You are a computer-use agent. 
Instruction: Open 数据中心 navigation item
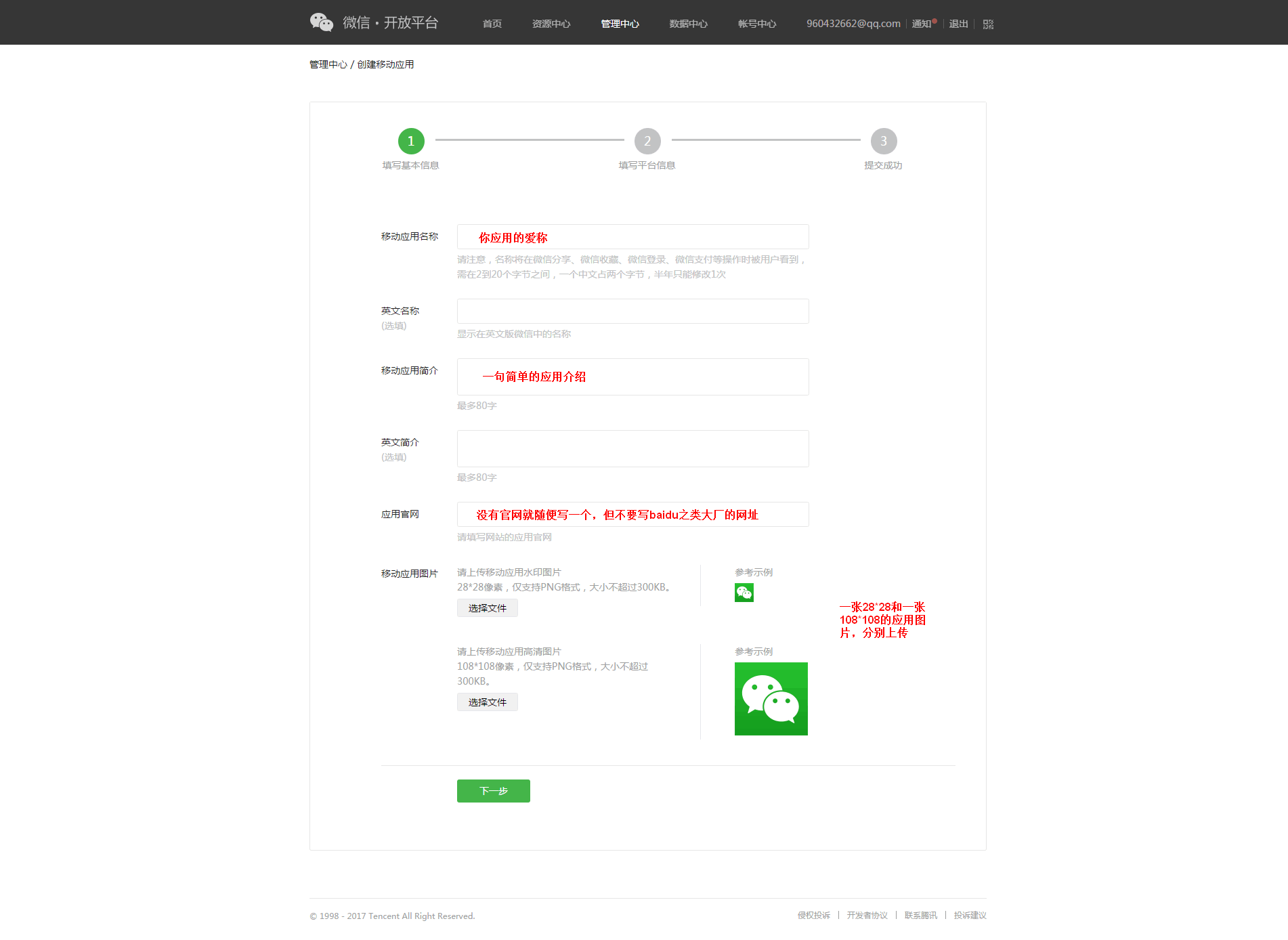(x=688, y=24)
